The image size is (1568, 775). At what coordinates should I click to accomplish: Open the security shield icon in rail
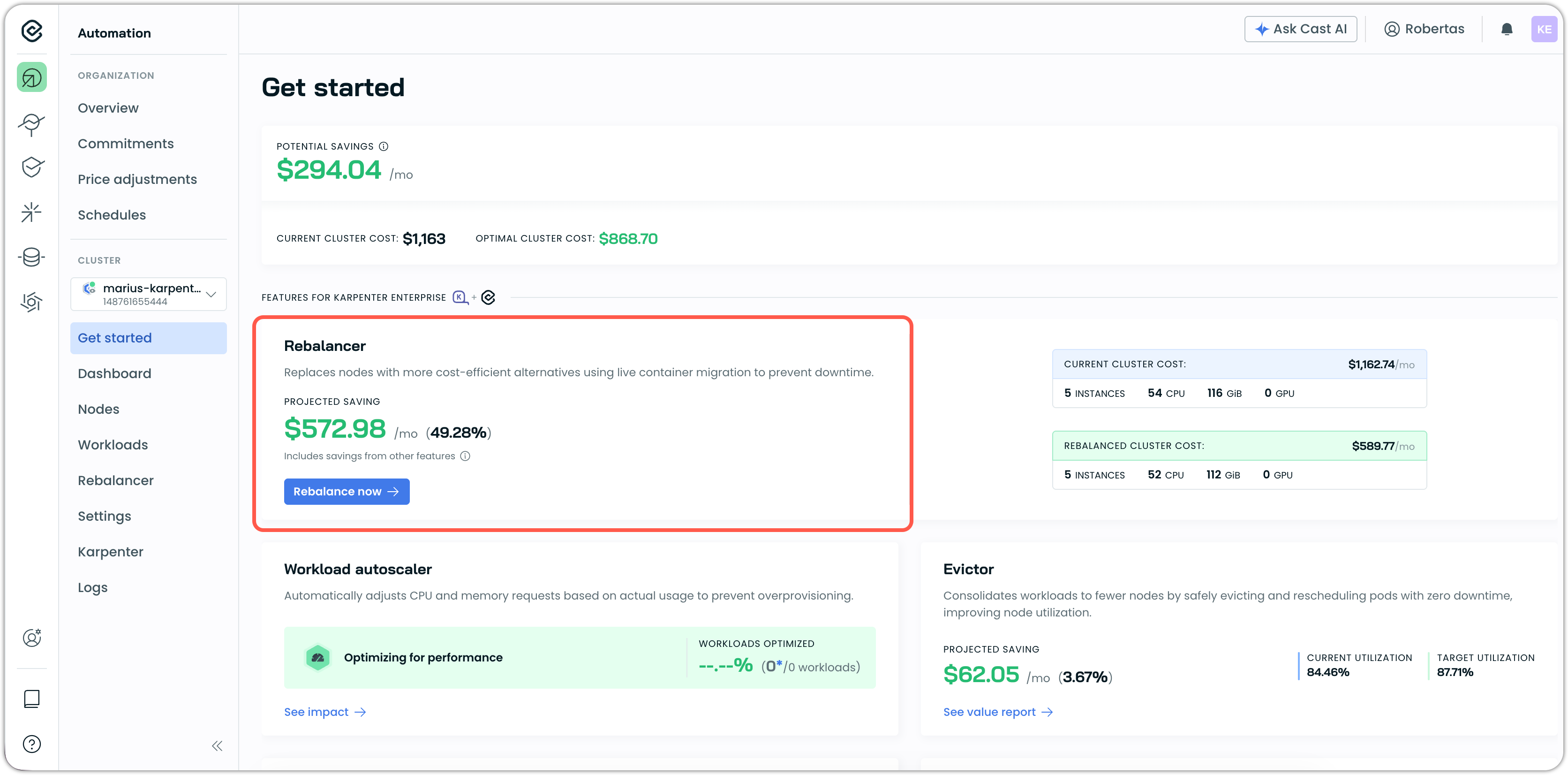pyautogui.click(x=32, y=167)
